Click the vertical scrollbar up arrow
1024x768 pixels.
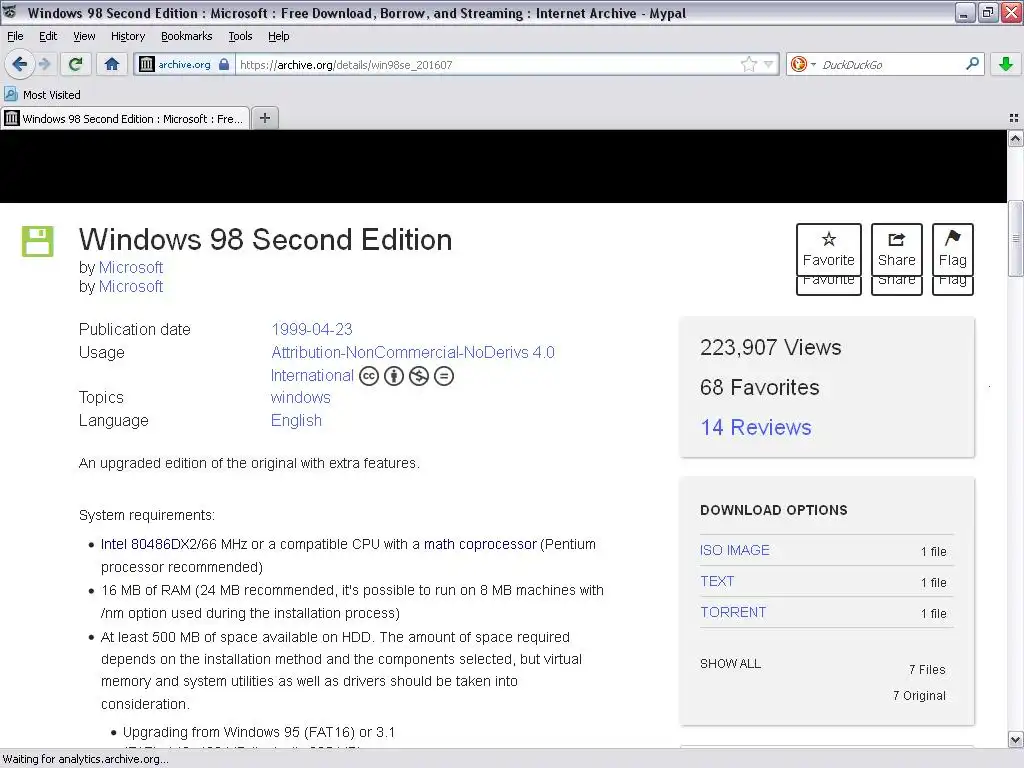[x=1016, y=138]
